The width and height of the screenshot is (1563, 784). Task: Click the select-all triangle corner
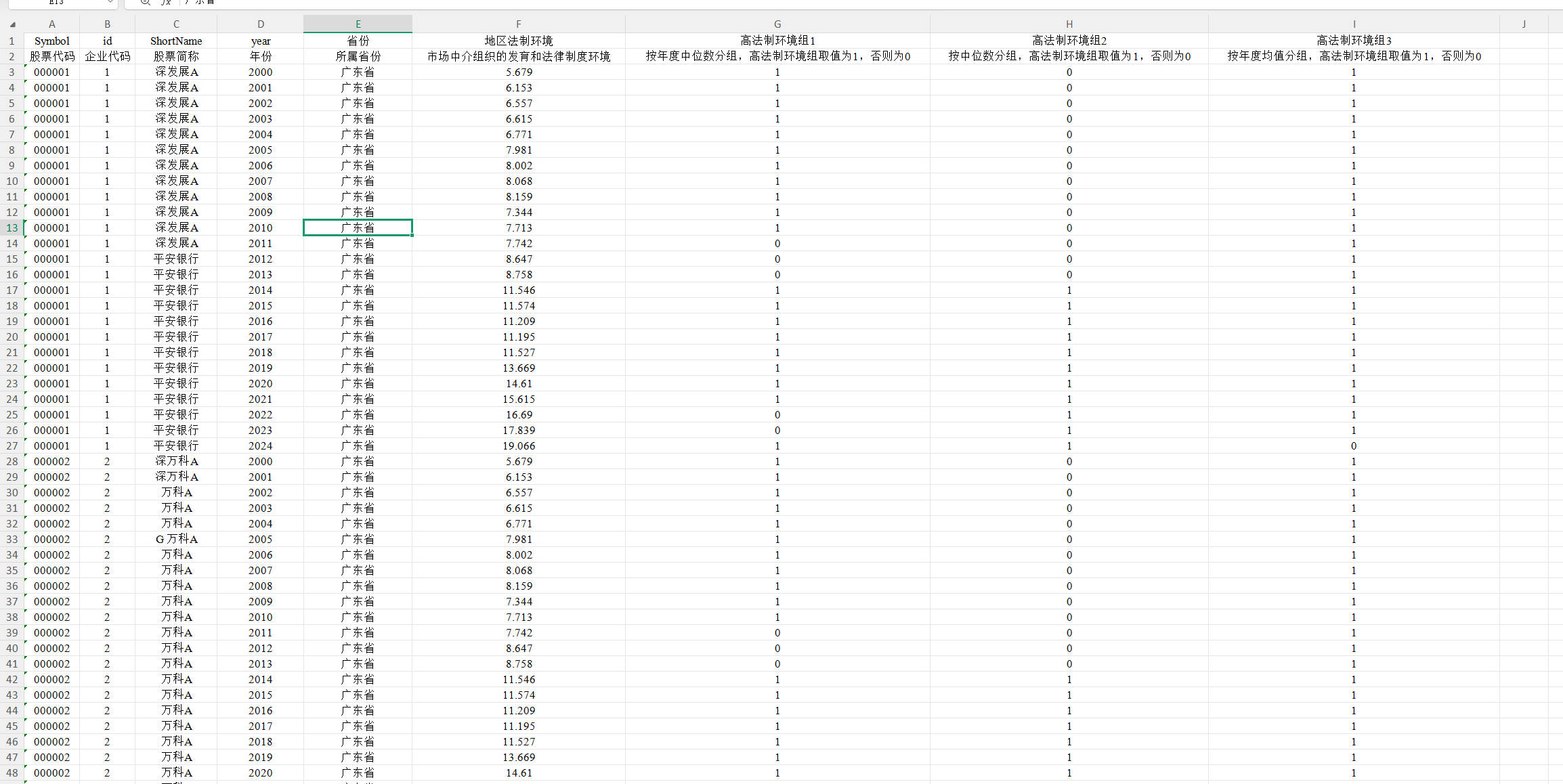(12, 24)
